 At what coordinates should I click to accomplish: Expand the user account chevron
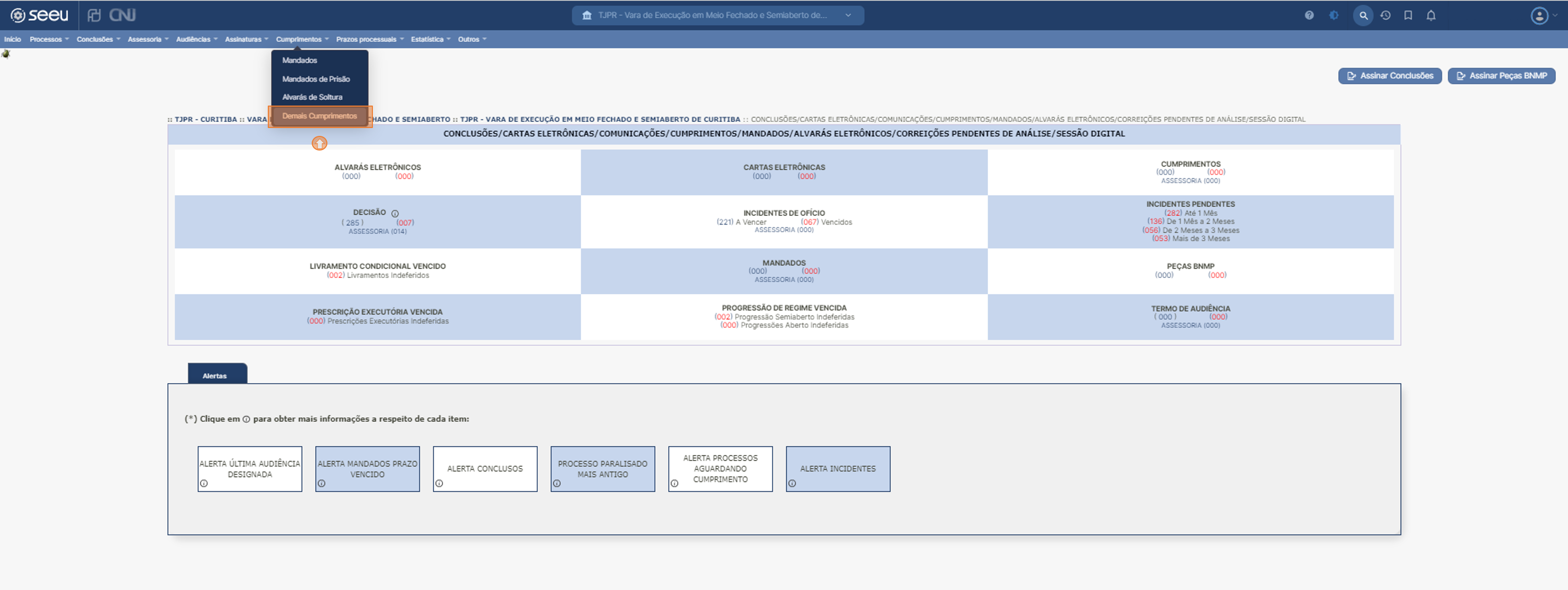pyautogui.click(x=1555, y=15)
